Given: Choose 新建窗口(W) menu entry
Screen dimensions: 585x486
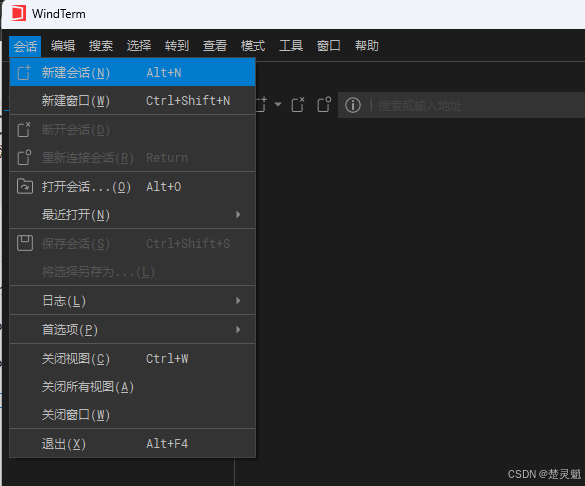Looking at the screenshot, I should [132, 101].
